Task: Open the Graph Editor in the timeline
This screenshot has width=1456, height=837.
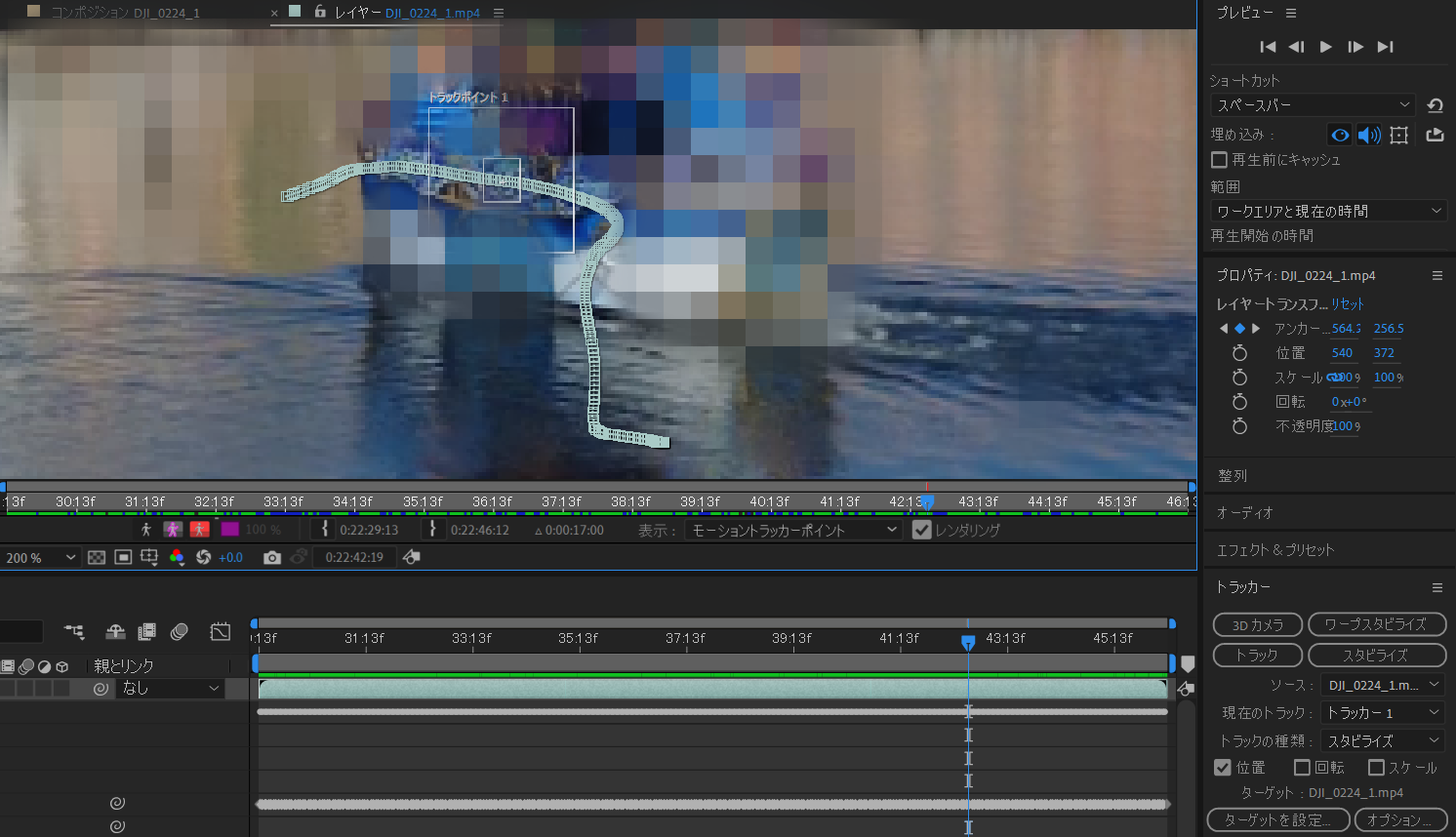Action: [x=221, y=632]
